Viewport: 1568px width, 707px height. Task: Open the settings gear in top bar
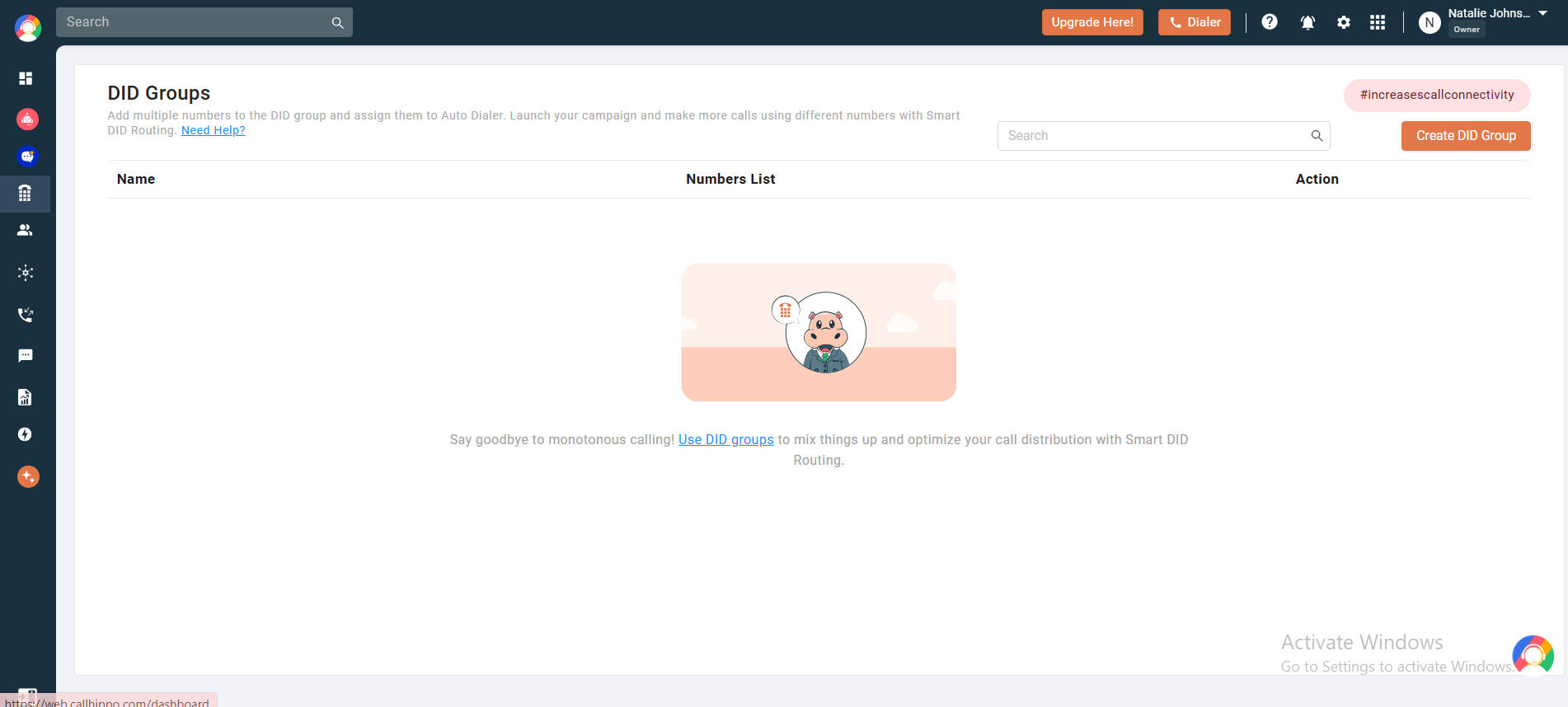tap(1344, 22)
